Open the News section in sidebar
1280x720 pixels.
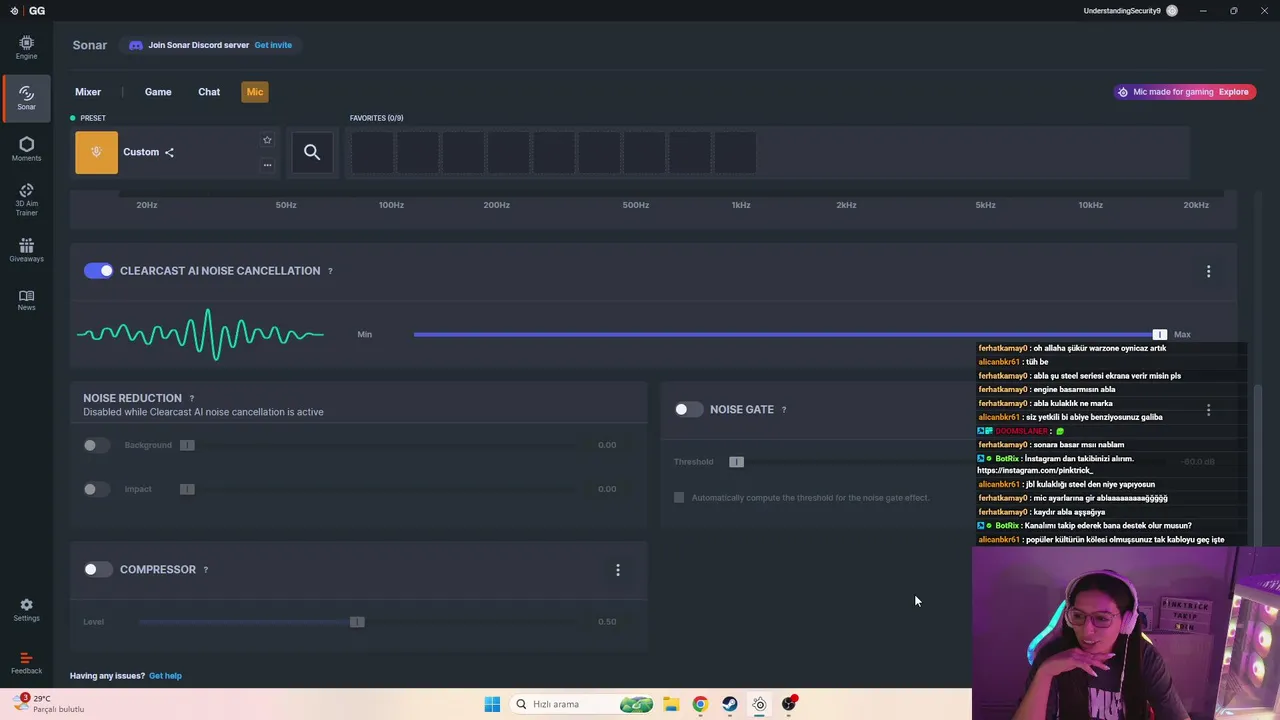[26, 300]
